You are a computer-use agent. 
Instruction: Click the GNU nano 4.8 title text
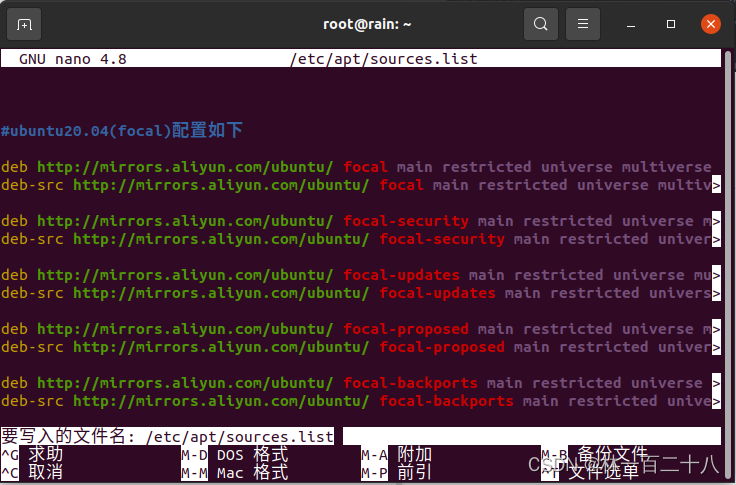(73, 59)
